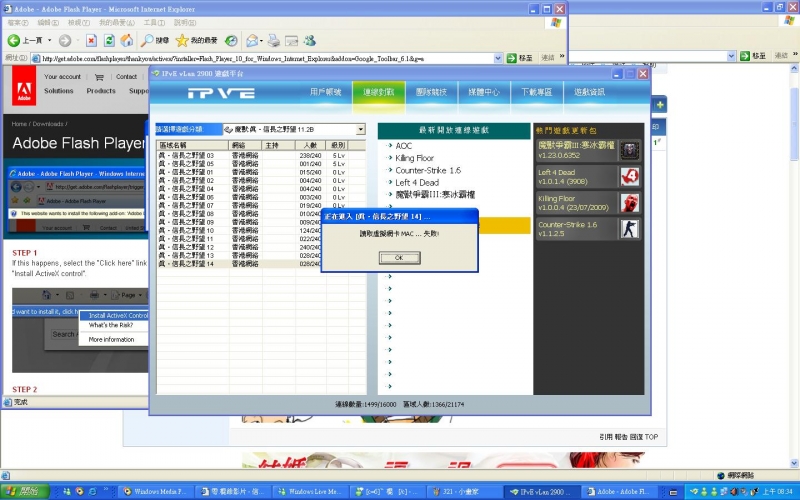Click Counter-Strike 1.6 in the new games list

[x=428, y=170]
